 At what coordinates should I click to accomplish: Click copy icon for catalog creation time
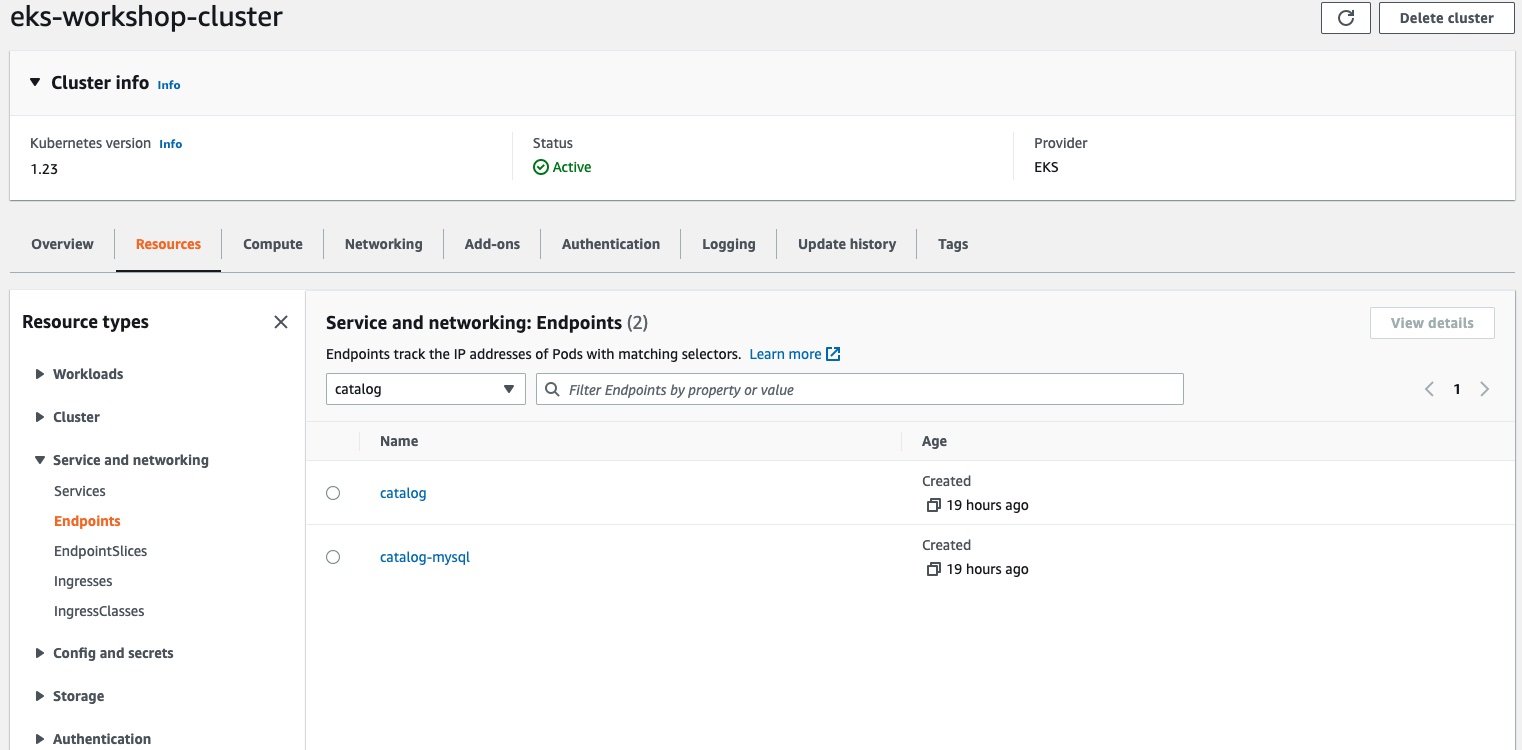(x=933, y=506)
